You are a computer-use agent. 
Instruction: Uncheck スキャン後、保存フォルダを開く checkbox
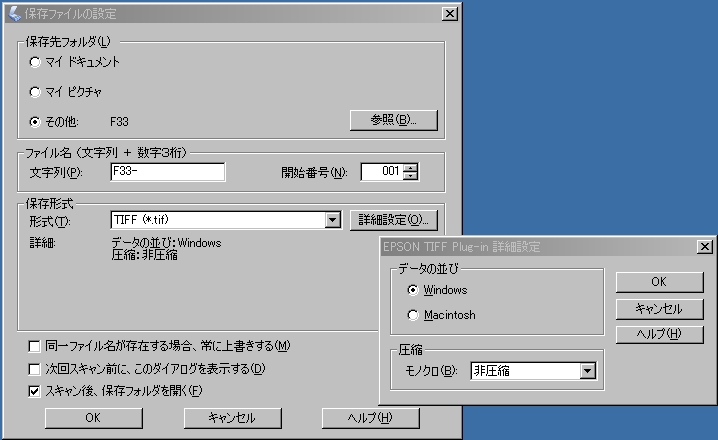pos(34,391)
